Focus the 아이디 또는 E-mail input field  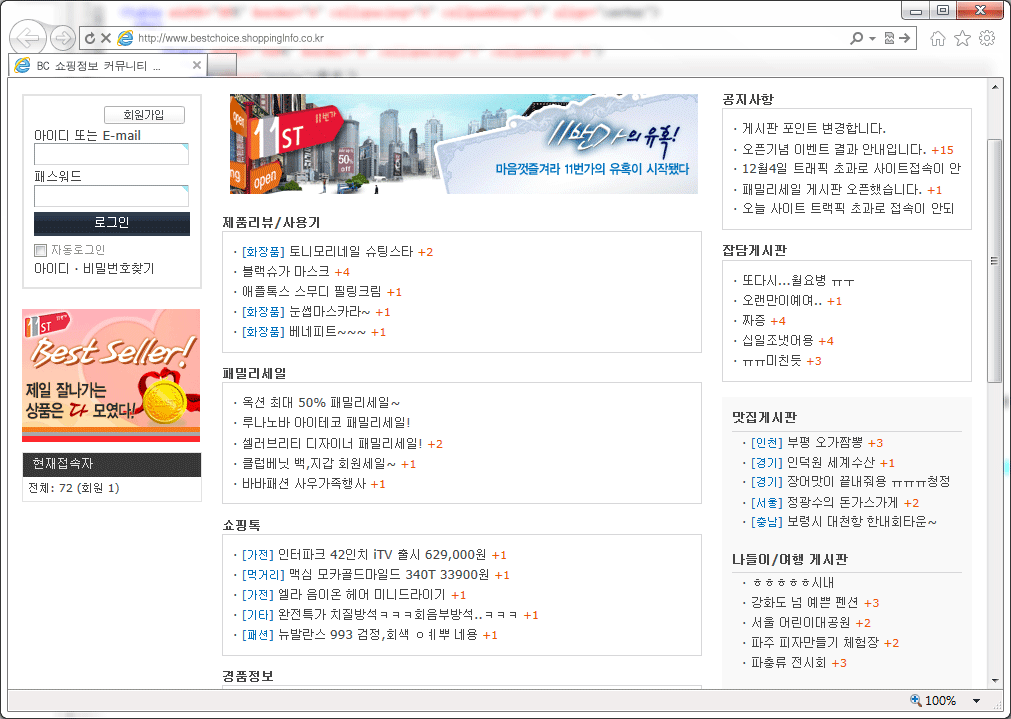[111, 154]
